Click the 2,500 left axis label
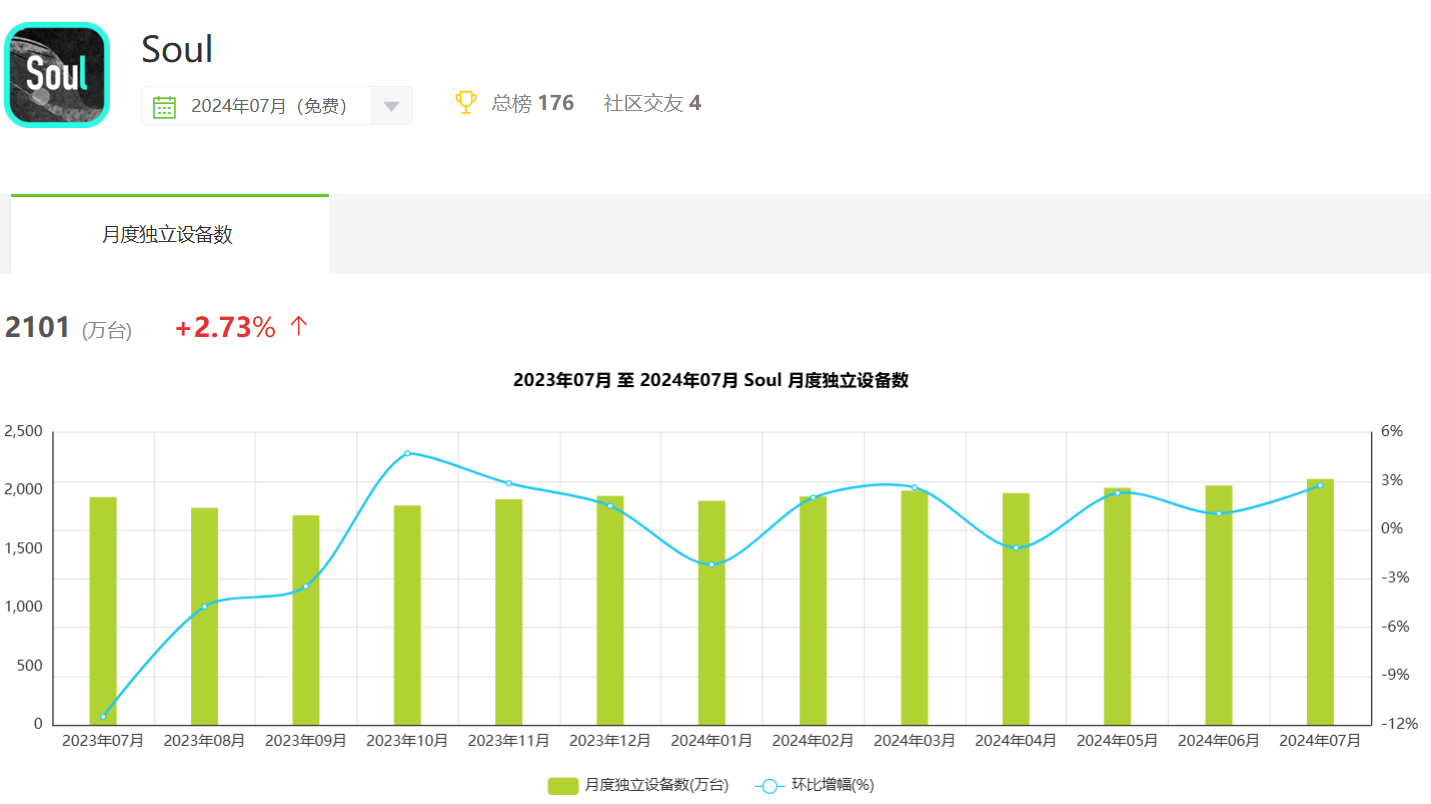This screenshot has height=804, width=1431. (24, 432)
